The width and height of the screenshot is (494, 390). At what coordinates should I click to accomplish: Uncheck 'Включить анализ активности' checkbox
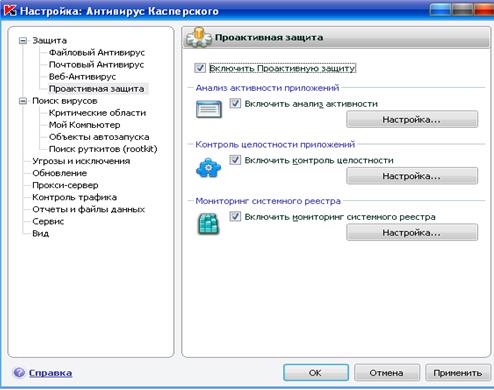pos(235,103)
